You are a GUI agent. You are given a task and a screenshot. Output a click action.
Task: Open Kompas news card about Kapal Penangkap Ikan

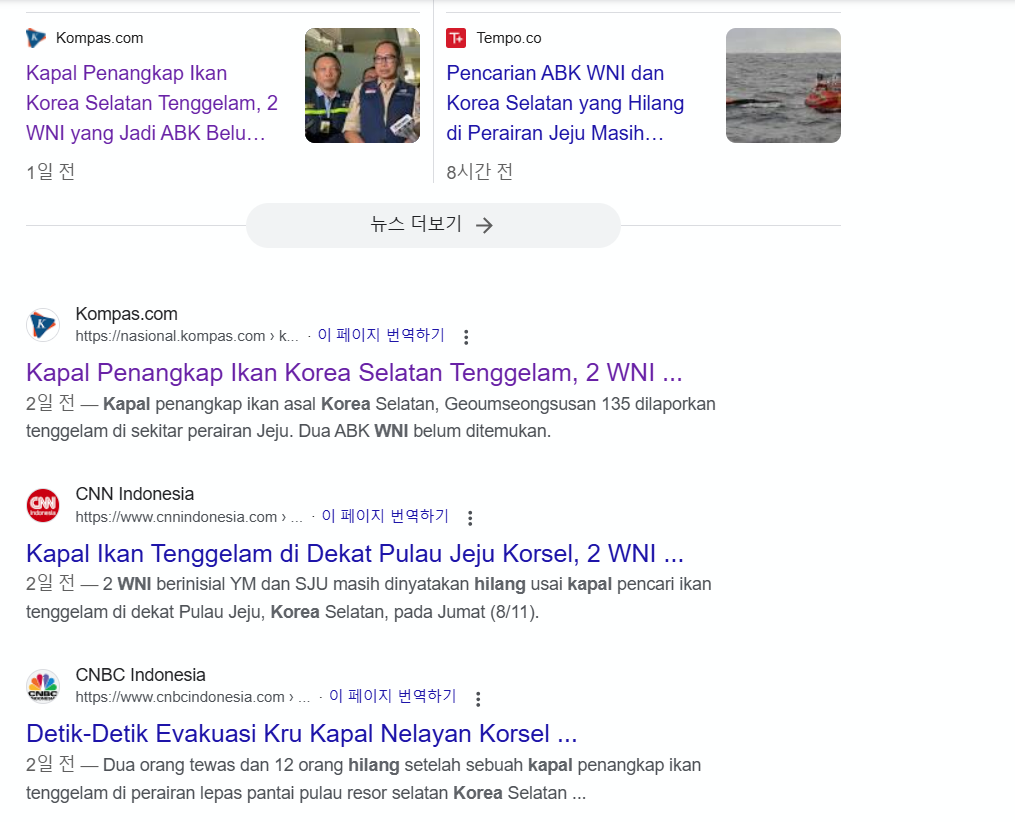[152, 103]
